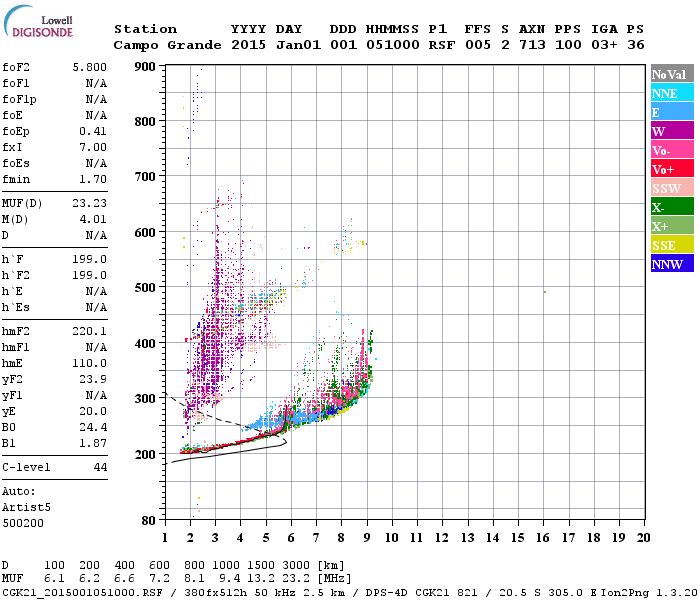Select the X+ legend swatch

pyautogui.click(x=672, y=225)
